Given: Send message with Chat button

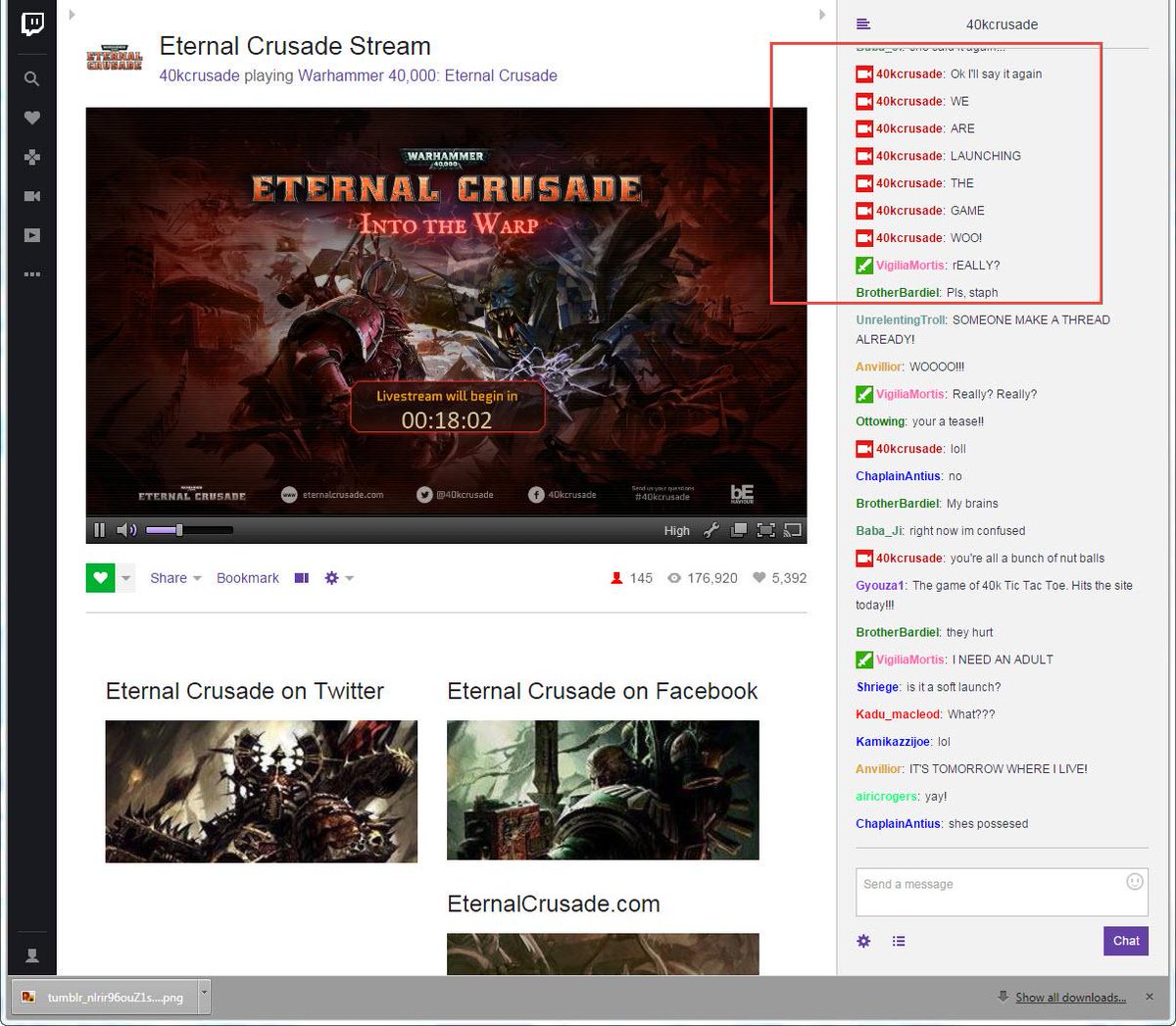Looking at the screenshot, I should coord(1126,941).
